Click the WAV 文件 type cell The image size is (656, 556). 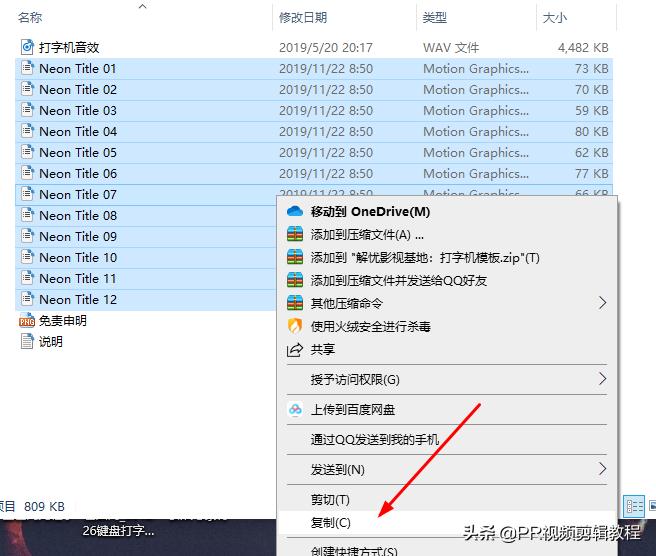click(x=451, y=48)
